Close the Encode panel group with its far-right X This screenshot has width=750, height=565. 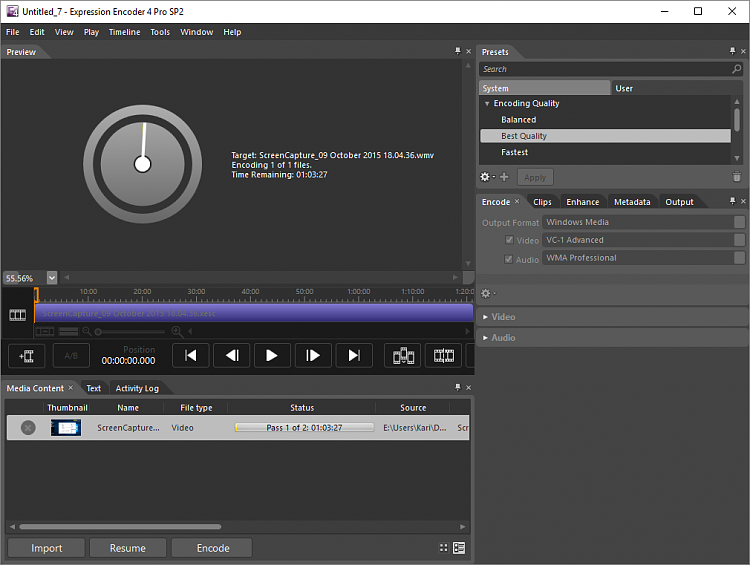tap(743, 201)
